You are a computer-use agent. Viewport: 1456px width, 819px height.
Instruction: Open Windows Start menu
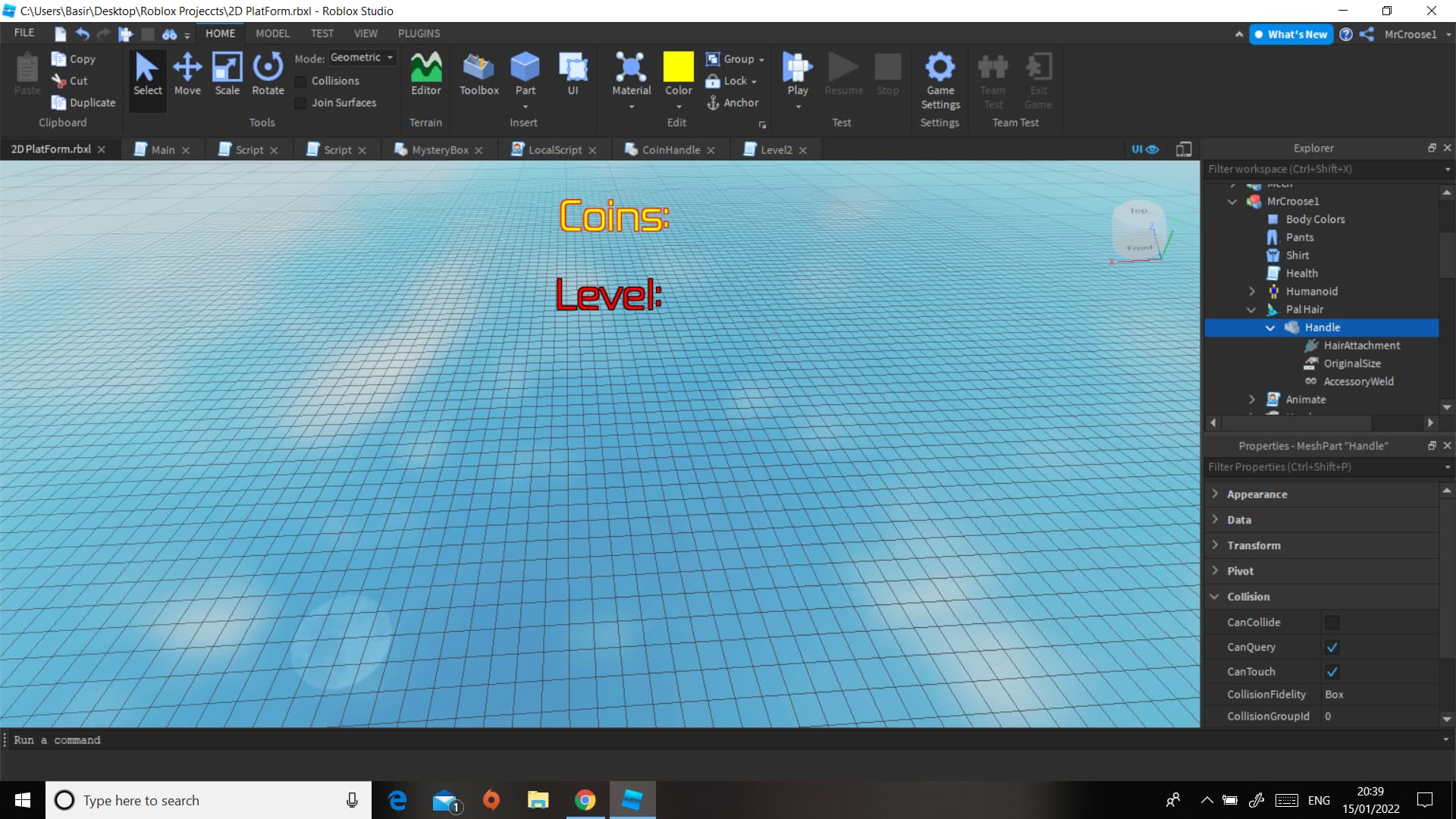[x=23, y=800]
